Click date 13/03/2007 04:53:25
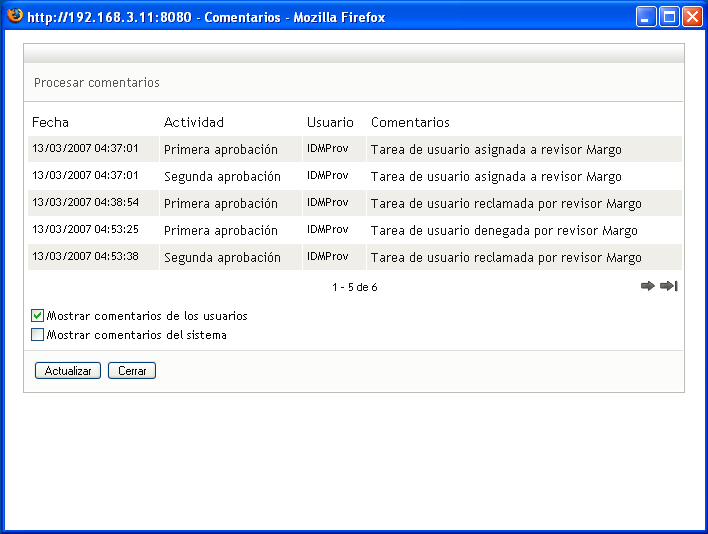 pyautogui.click(x=85, y=229)
